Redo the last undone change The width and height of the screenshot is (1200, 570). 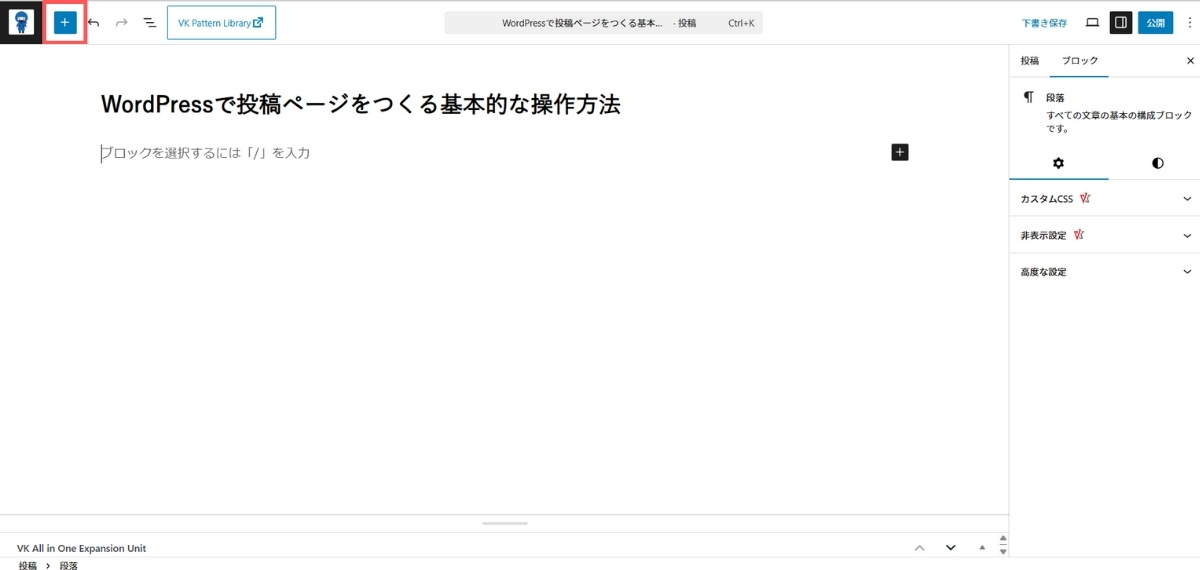(122, 22)
